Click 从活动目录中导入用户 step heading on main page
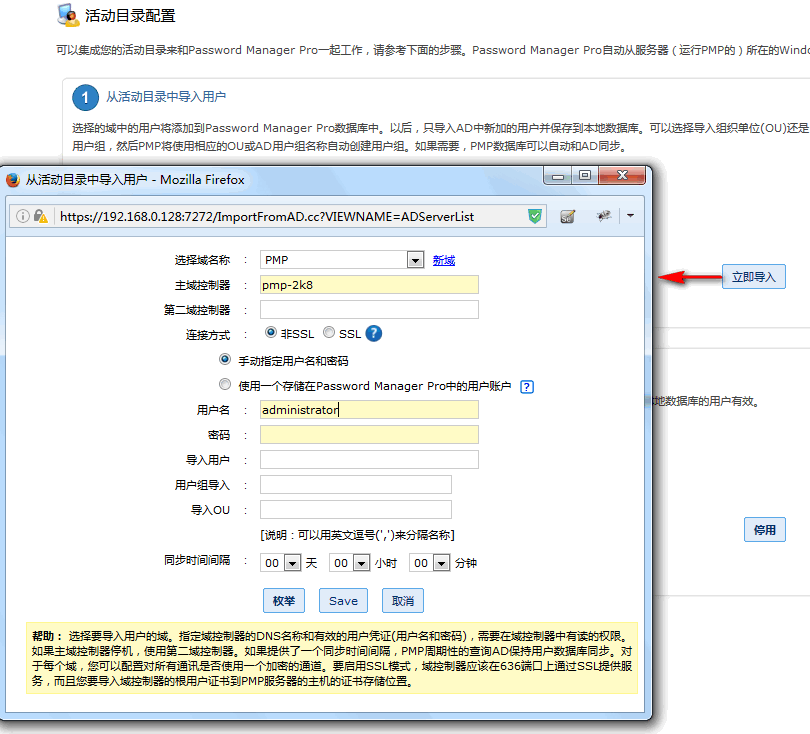The height and width of the screenshot is (734, 810). (x=166, y=97)
